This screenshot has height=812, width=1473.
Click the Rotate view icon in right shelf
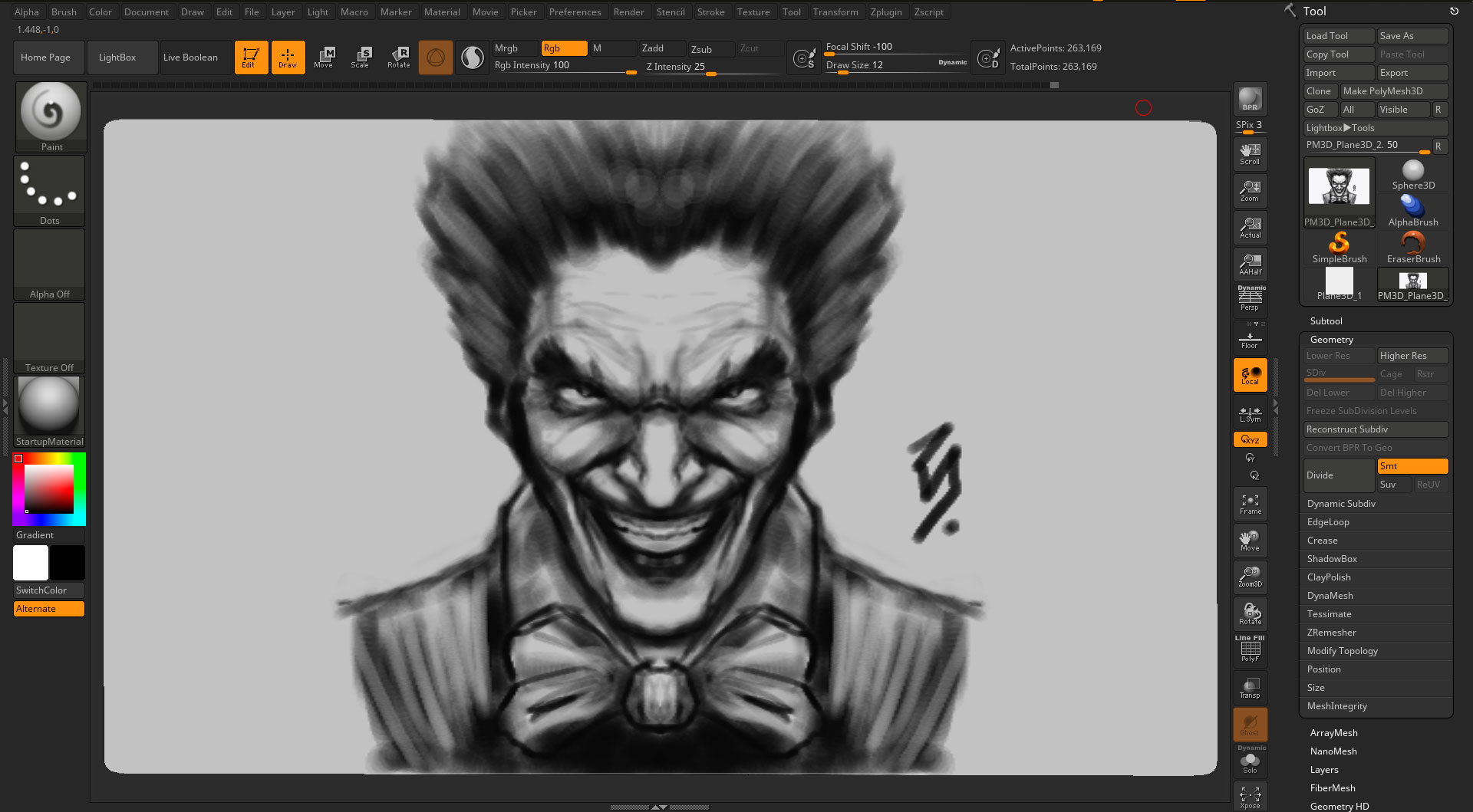point(1250,614)
